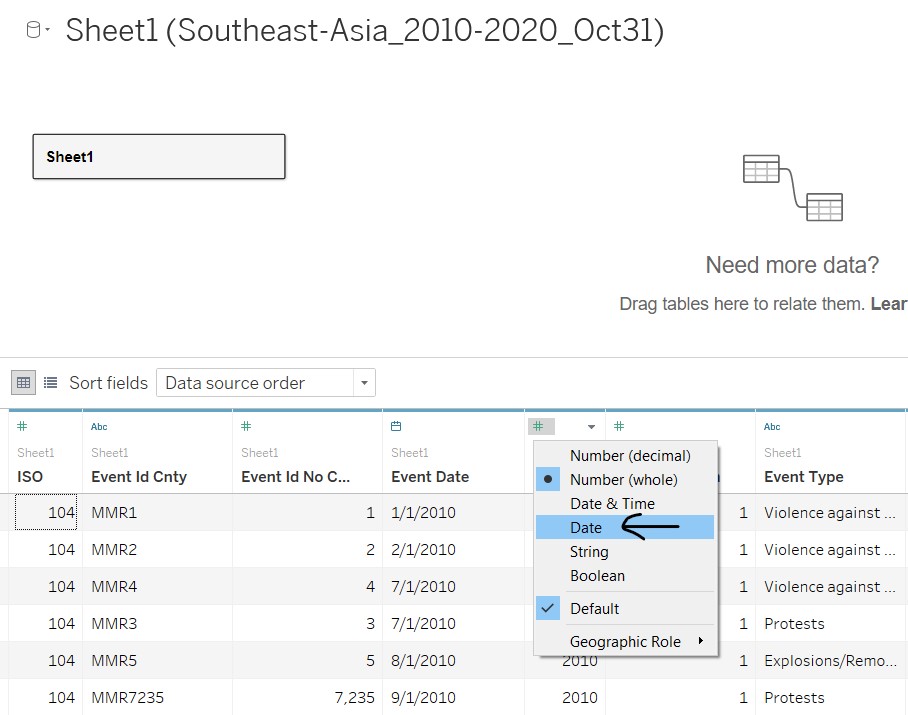Select Boolean data type option
This screenshot has height=715, width=908.
[x=597, y=576]
